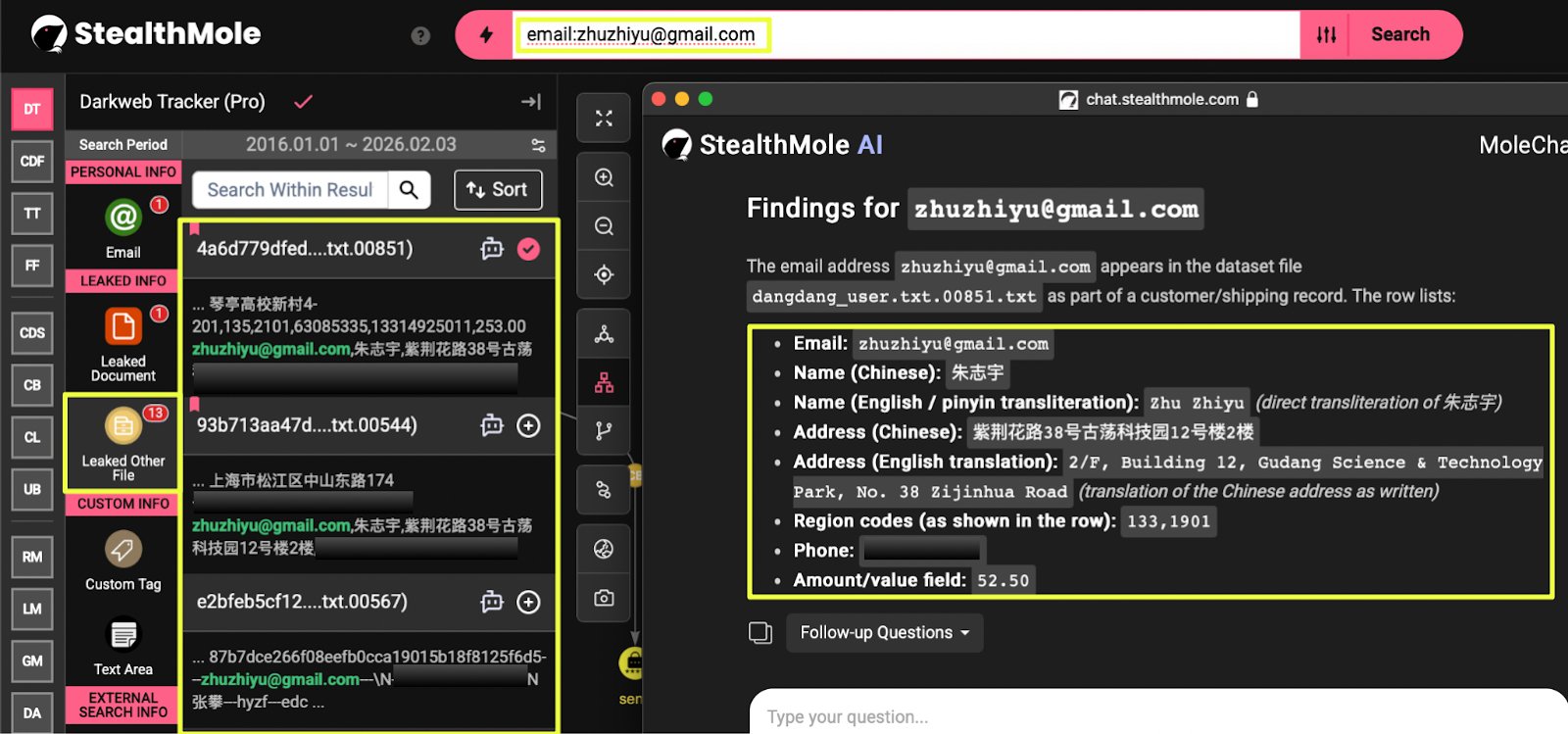Expand the Follow-up Questions dropdown
Image resolution: width=1568 pixels, height=734 pixels.
[884, 633]
